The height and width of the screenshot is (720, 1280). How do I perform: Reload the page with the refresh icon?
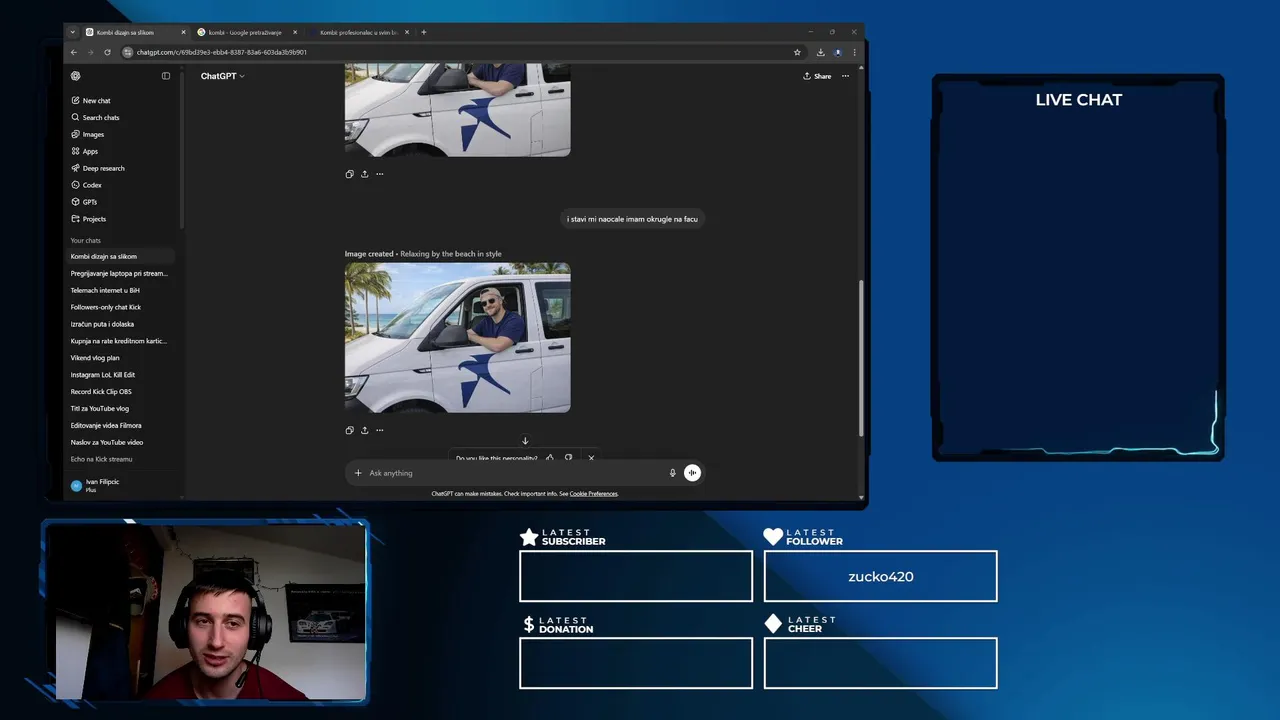point(107,52)
